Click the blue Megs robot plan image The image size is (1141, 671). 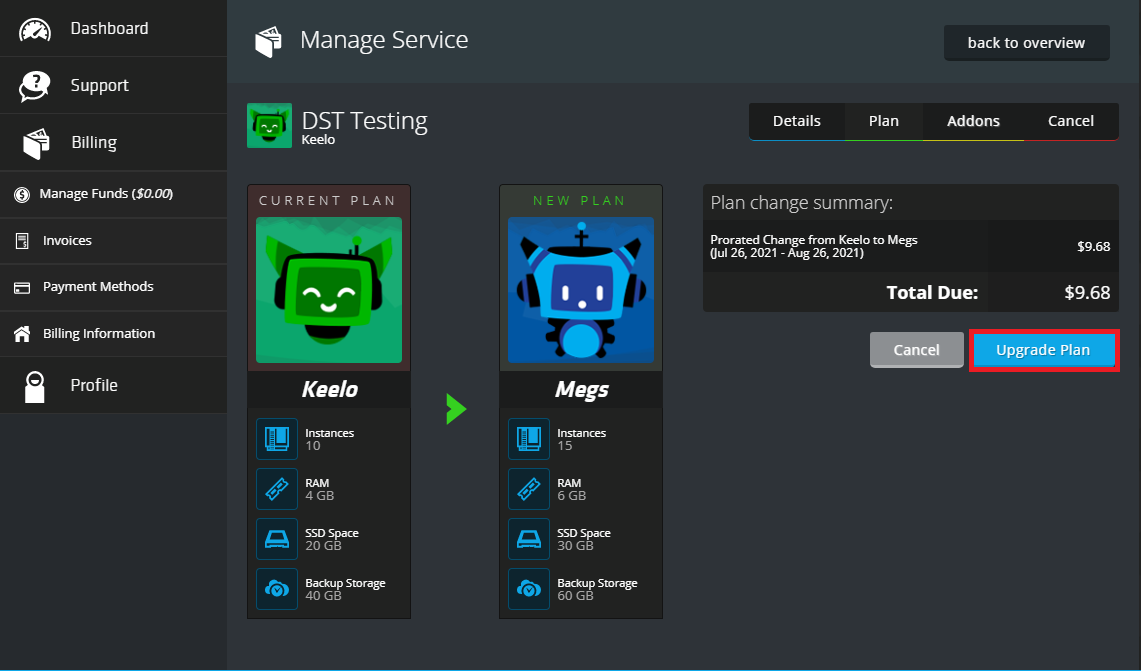click(x=581, y=290)
